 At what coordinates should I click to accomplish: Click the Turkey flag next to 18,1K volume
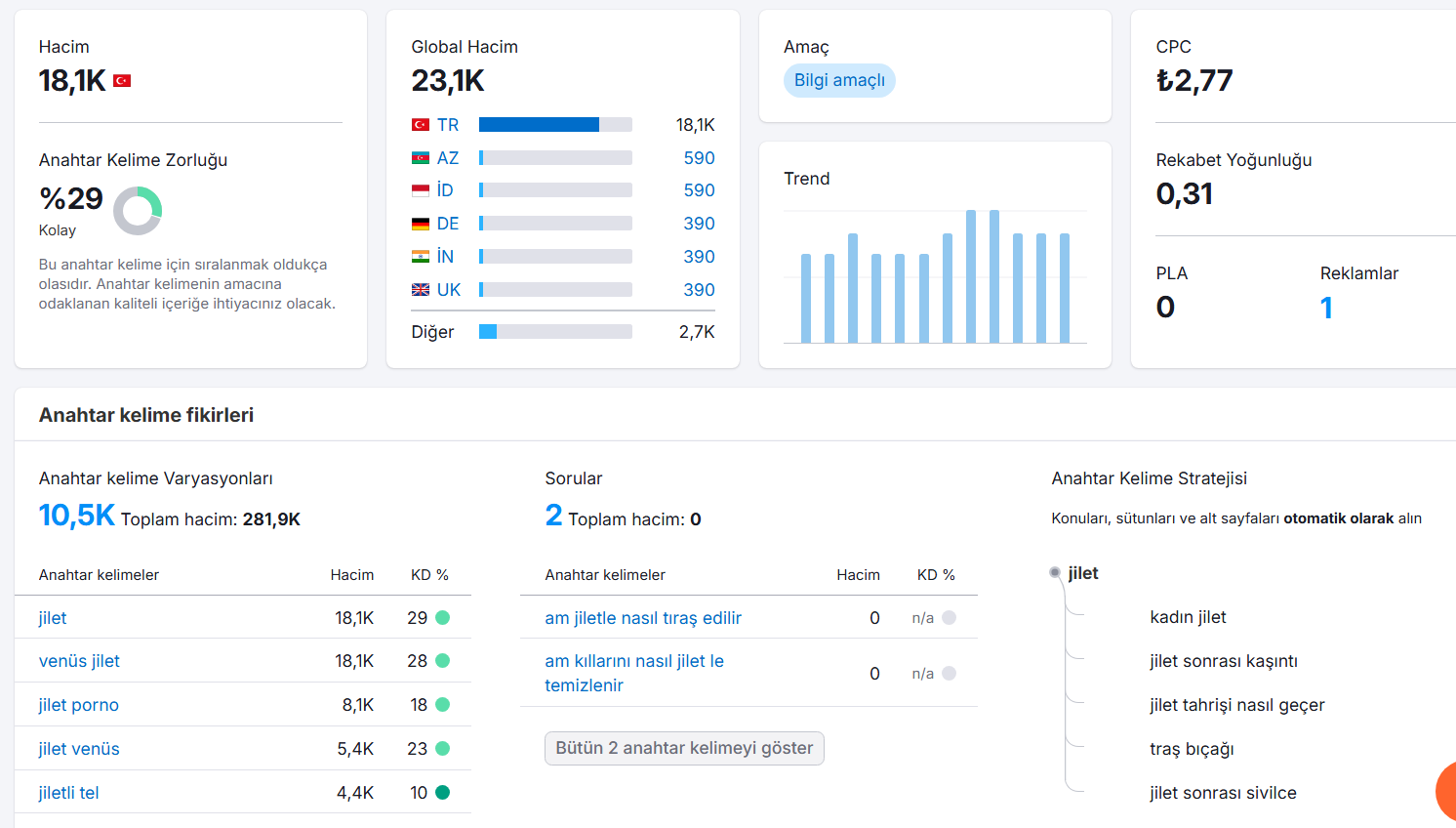pos(122,81)
